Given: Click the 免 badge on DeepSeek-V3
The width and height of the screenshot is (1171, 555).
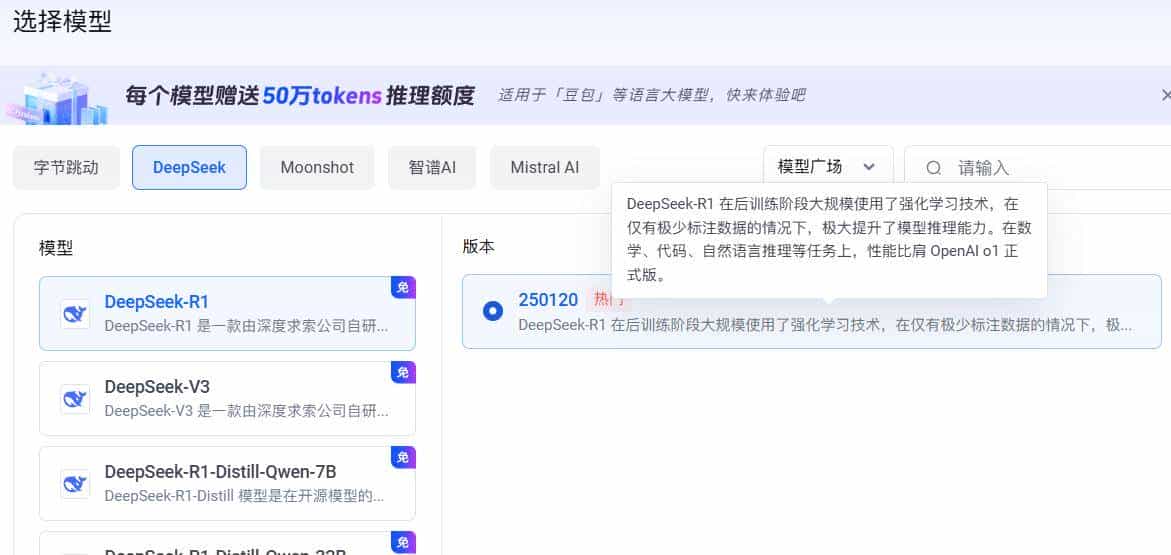Looking at the screenshot, I should (403, 373).
